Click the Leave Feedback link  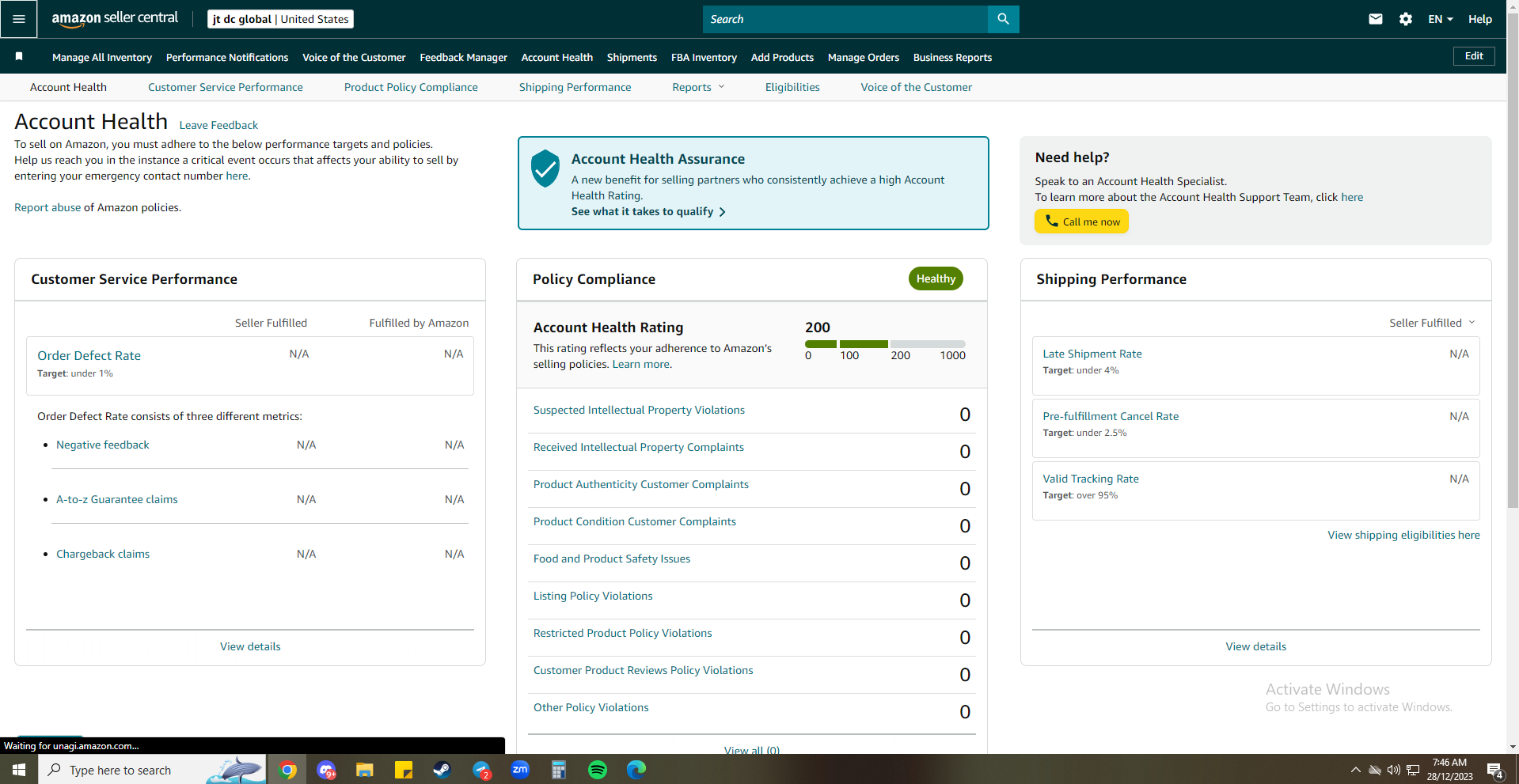[x=218, y=125]
